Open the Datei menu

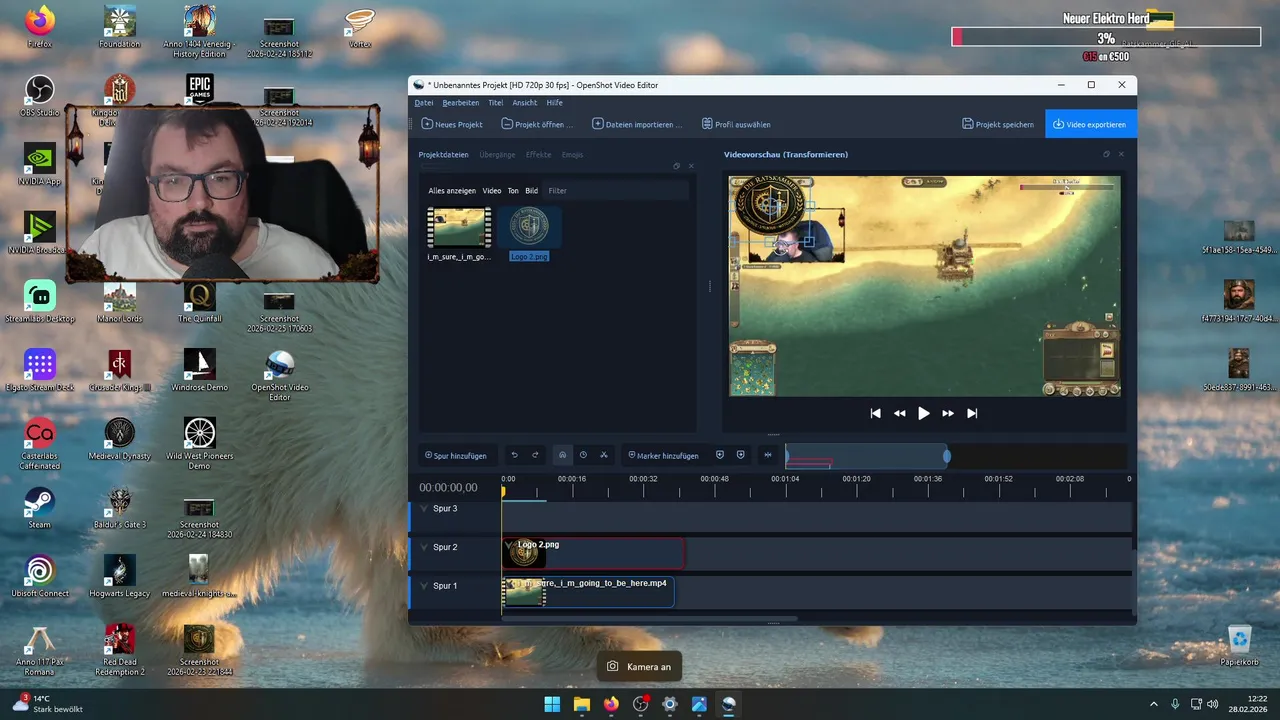pyautogui.click(x=424, y=102)
